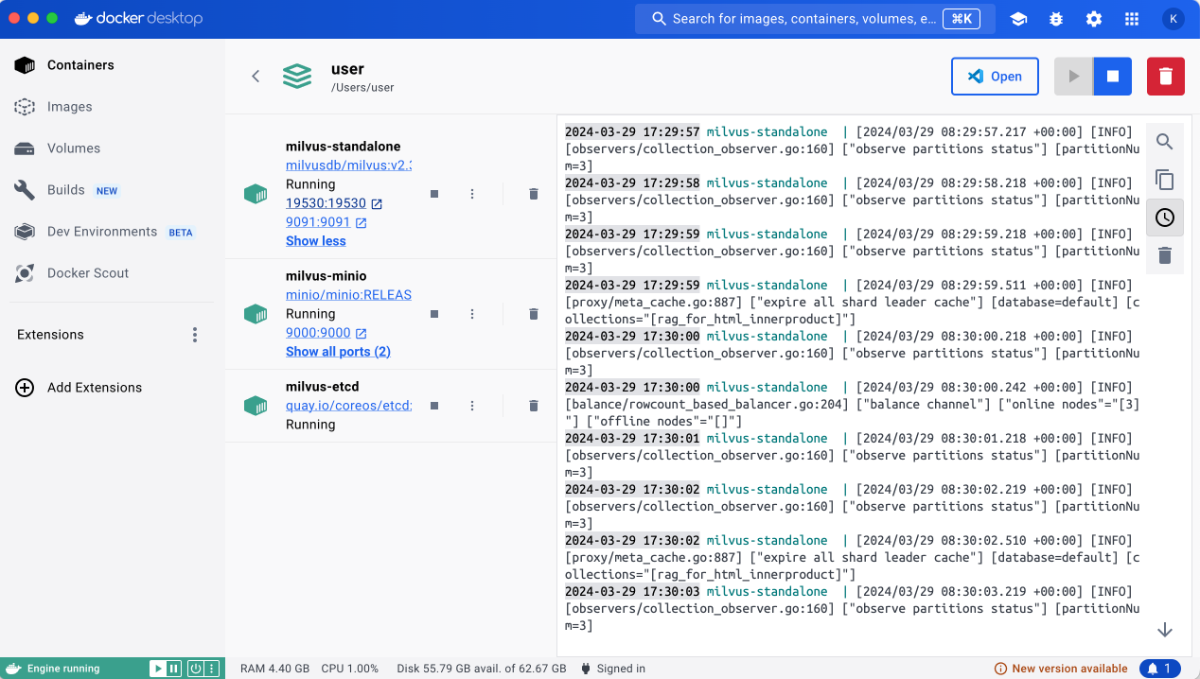Click the CPU 1.00% status text
The width and height of the screenshot is (1200, 679).
350,669
